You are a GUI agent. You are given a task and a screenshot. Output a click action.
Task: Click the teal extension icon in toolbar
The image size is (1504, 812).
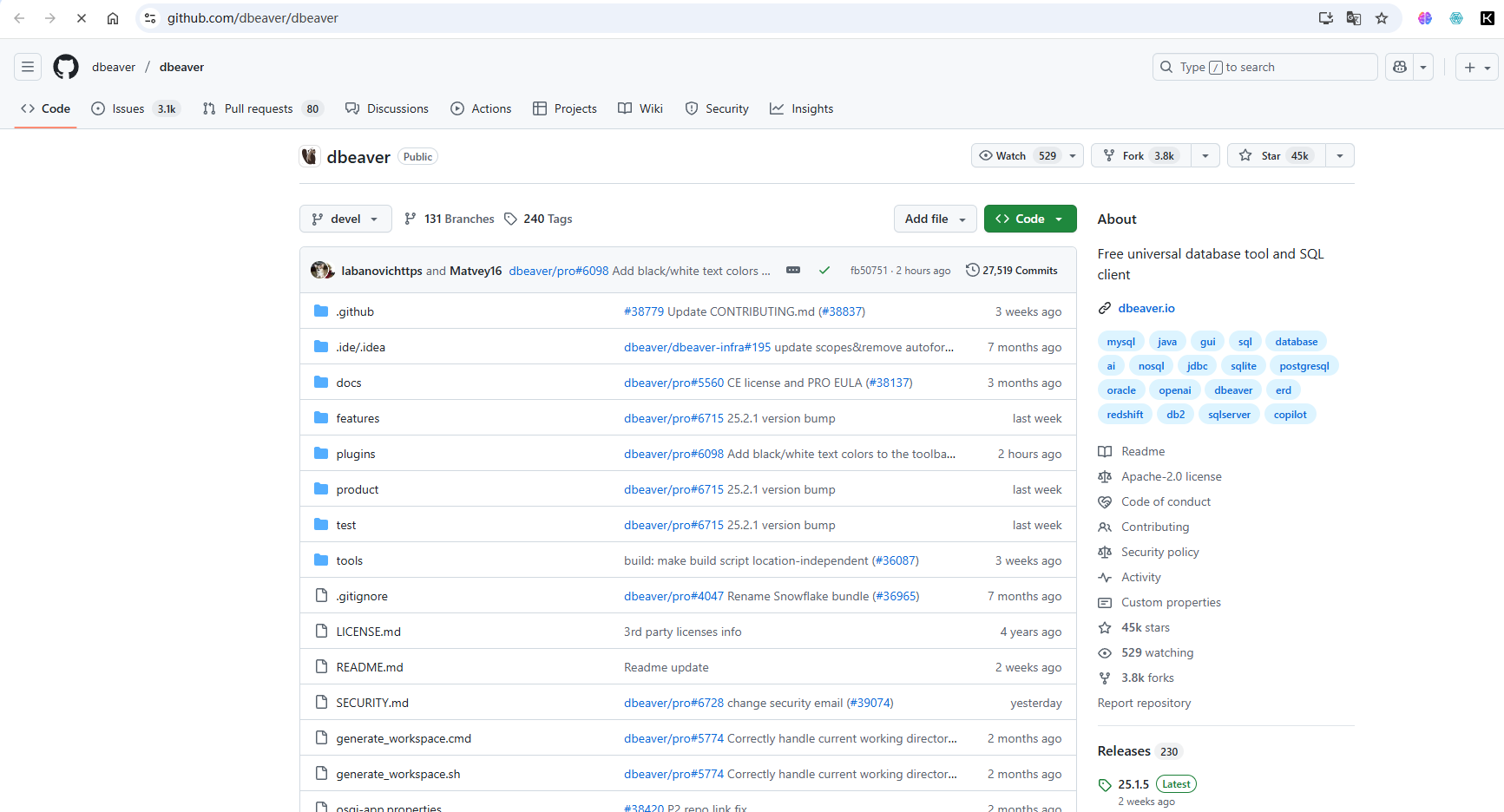1456,18
